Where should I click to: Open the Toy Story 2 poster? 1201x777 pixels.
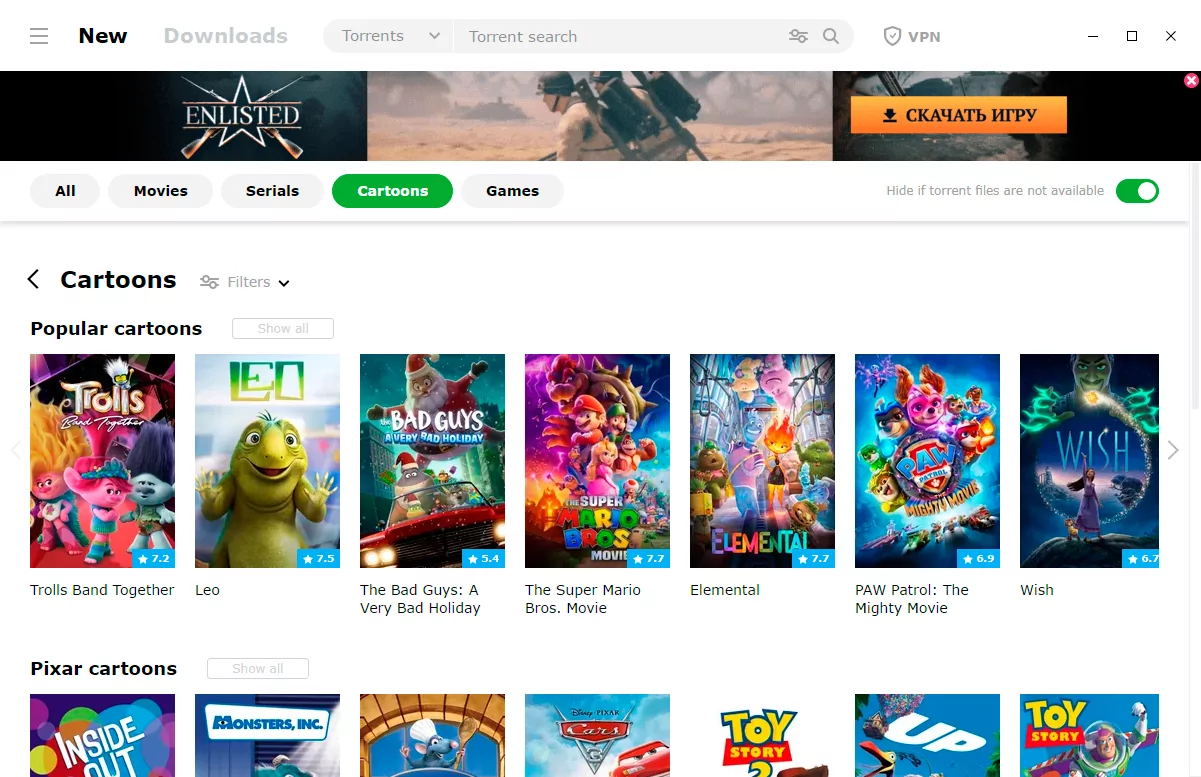pos(762,735)
